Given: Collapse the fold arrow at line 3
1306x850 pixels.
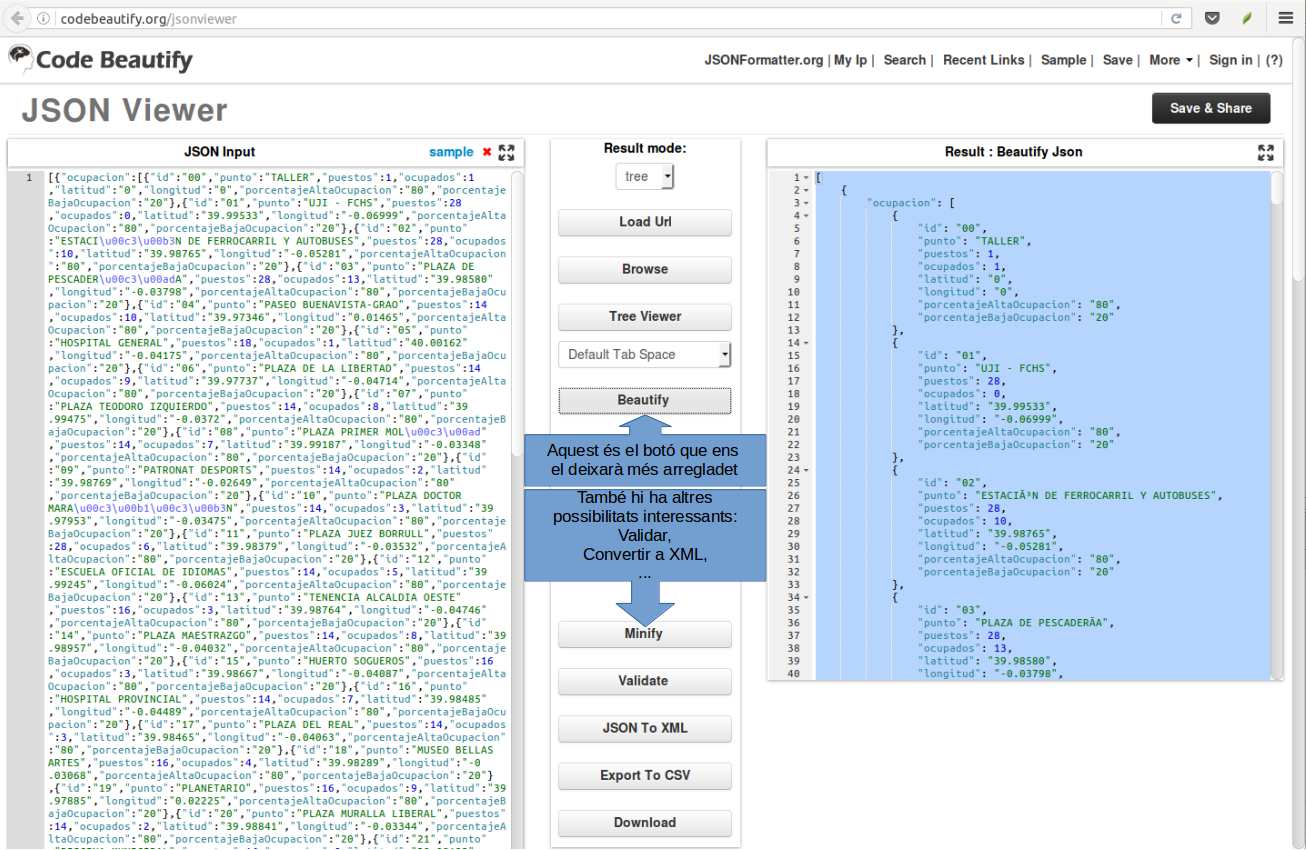Looking at the screenshot, I should (806, 203).
